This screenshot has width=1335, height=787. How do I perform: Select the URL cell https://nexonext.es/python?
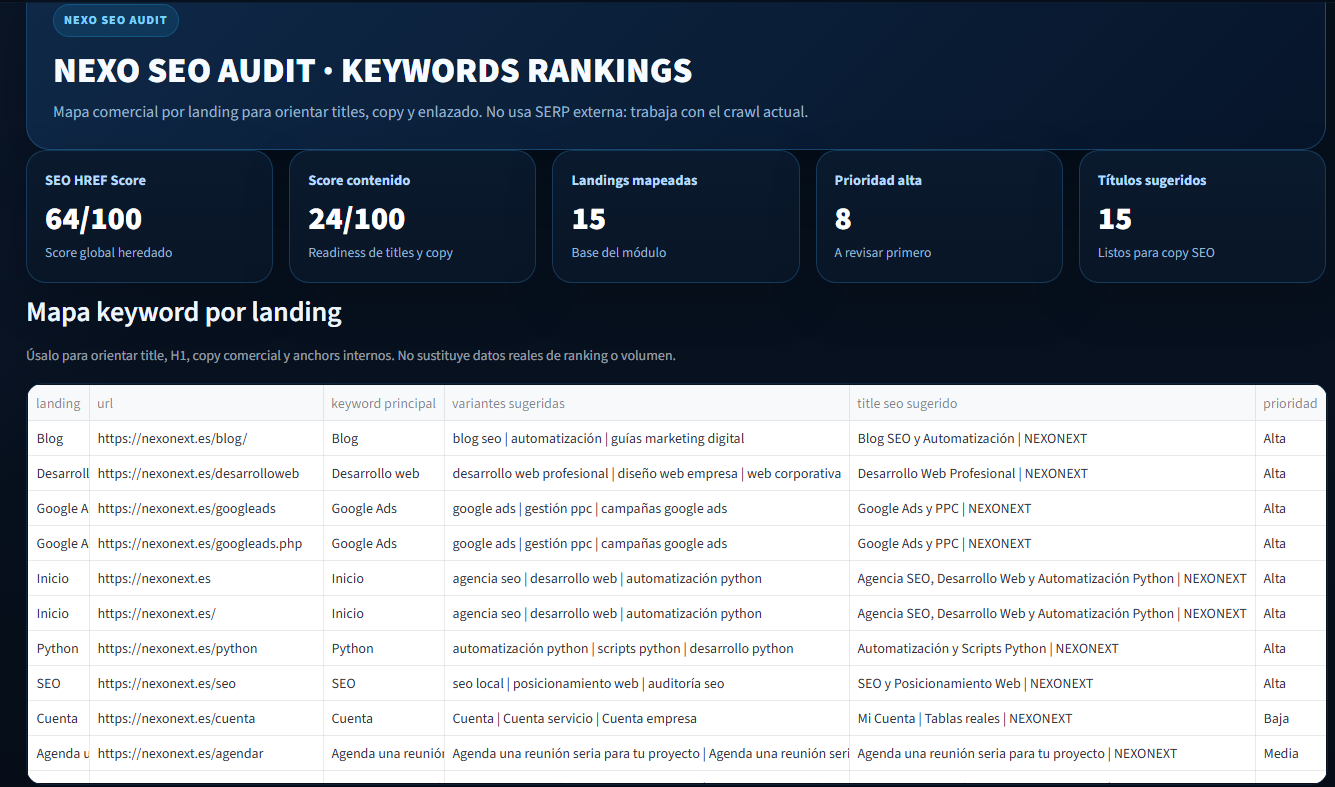tap(207, 648)
